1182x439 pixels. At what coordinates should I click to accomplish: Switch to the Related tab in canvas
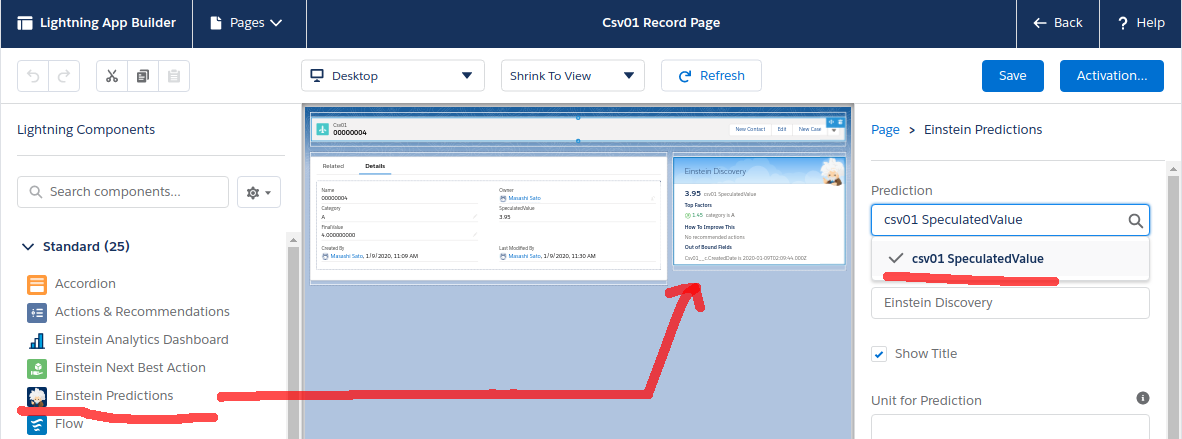pos(333,165)
